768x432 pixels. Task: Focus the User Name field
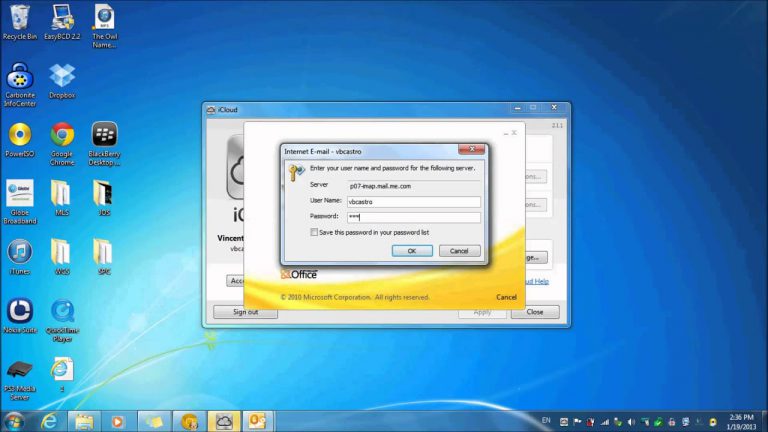(x=414, y=202)
